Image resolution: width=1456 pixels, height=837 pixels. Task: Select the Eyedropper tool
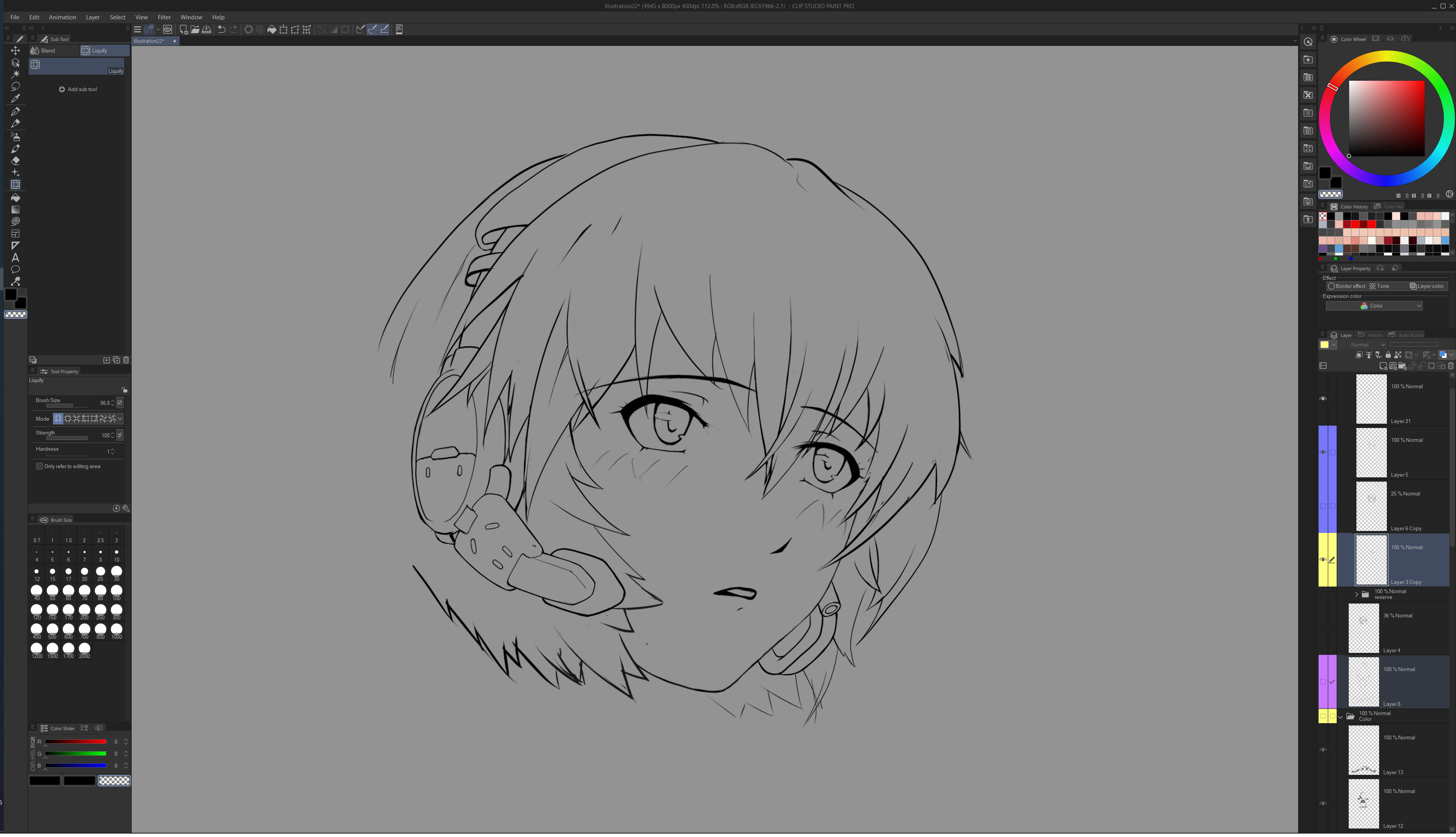click(15, 99)
